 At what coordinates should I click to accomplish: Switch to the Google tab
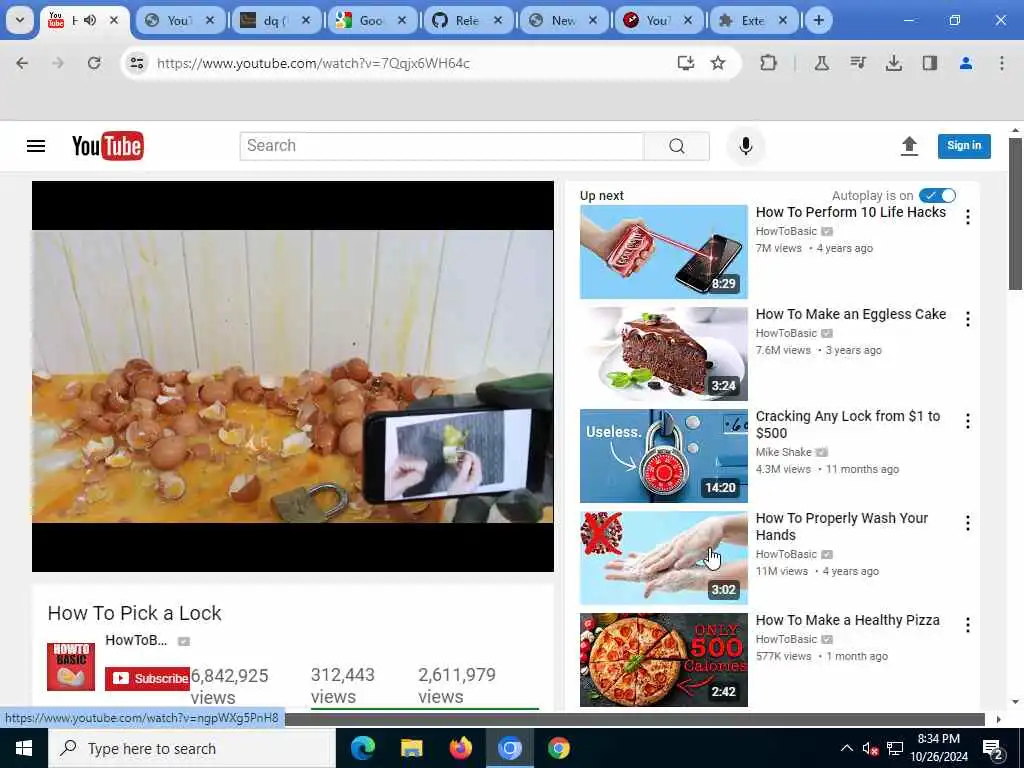click(x=371, y=20)
